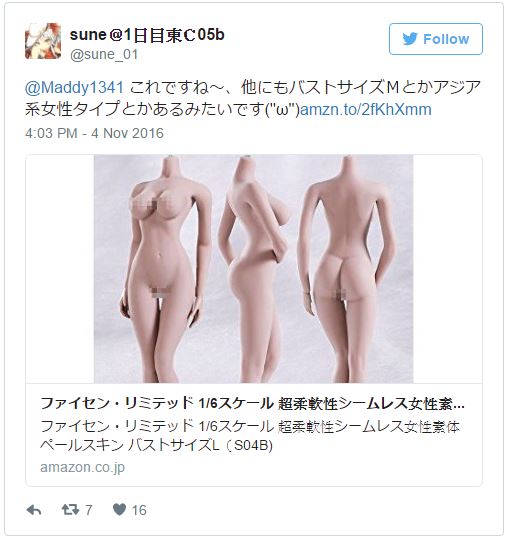Open the display name sune@1日目東C05b

(x=147, y=35)
